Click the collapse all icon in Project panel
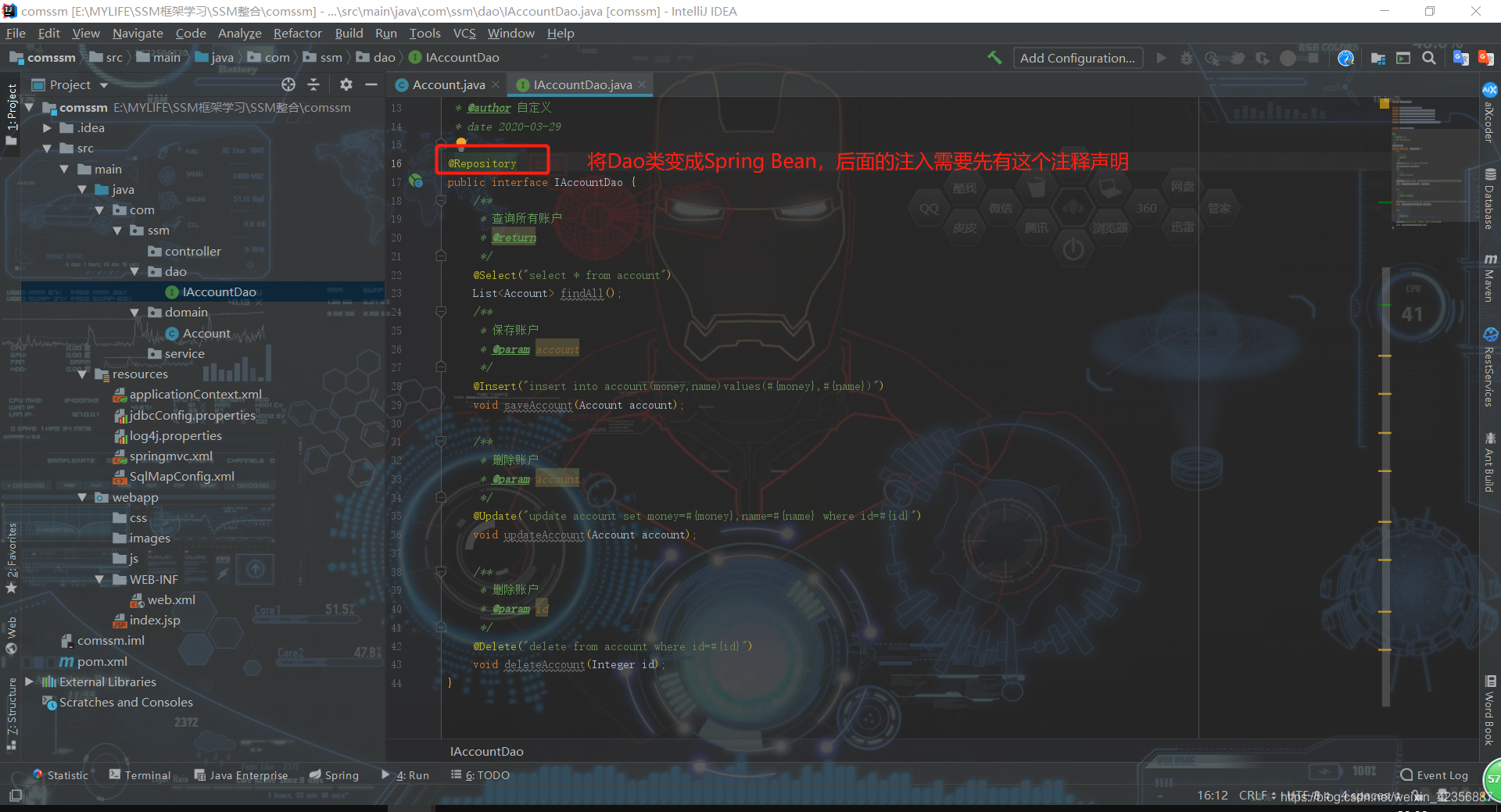Image resolution: width=1501 pixels, height=812 pixels. [x=313, y=84]
